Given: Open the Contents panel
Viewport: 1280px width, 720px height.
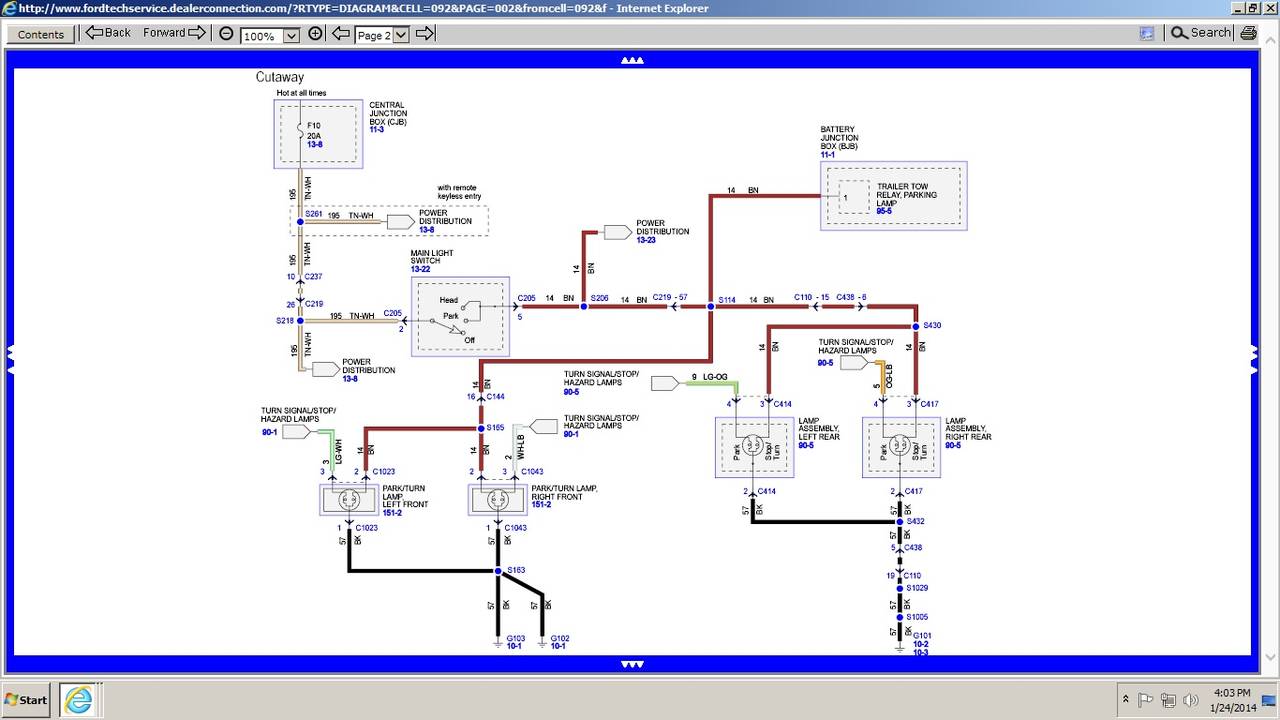Looking at the screenshot, I should click(41, 34).
